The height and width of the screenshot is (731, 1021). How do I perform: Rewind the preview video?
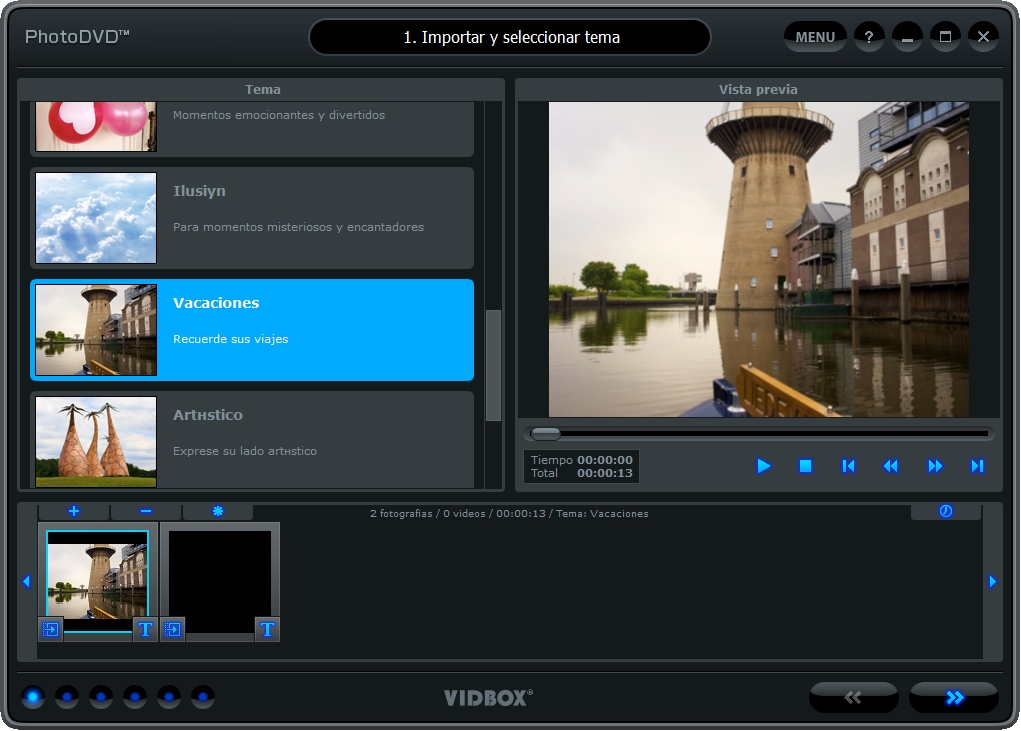point(890,466)
